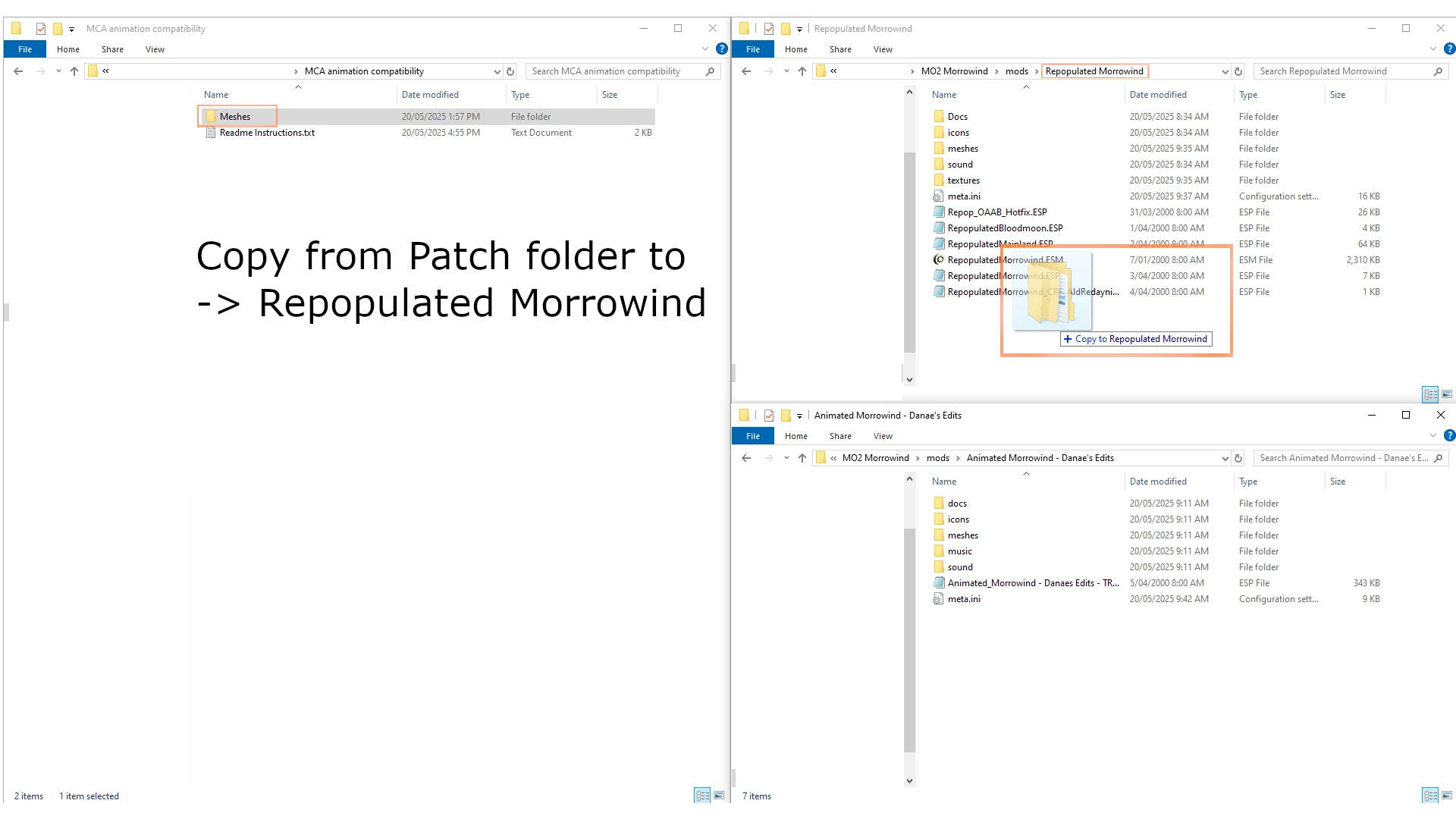Switch Animated Morrowind window to large icons view
The width and height of the screenshot is (1456, 819).
[1447, 795]
